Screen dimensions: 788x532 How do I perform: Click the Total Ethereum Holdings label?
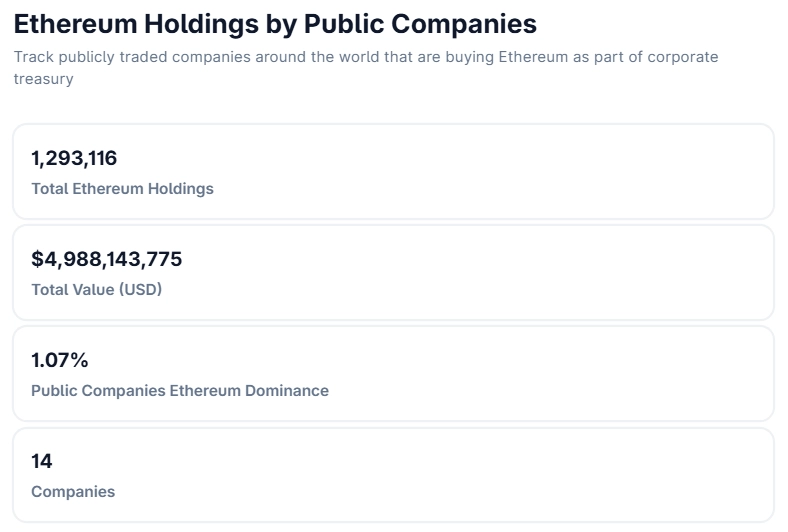point(122,188)
